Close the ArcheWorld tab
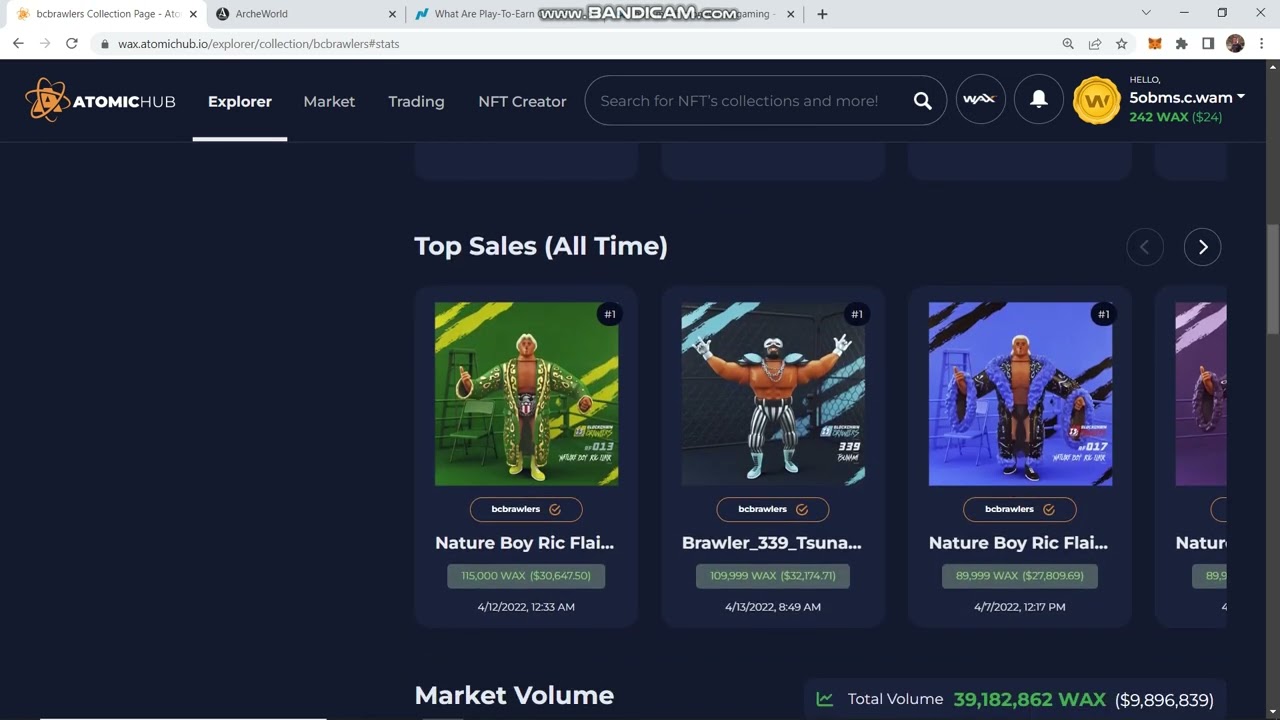This screenshot has height=720, width=1280. click(392, 14)
